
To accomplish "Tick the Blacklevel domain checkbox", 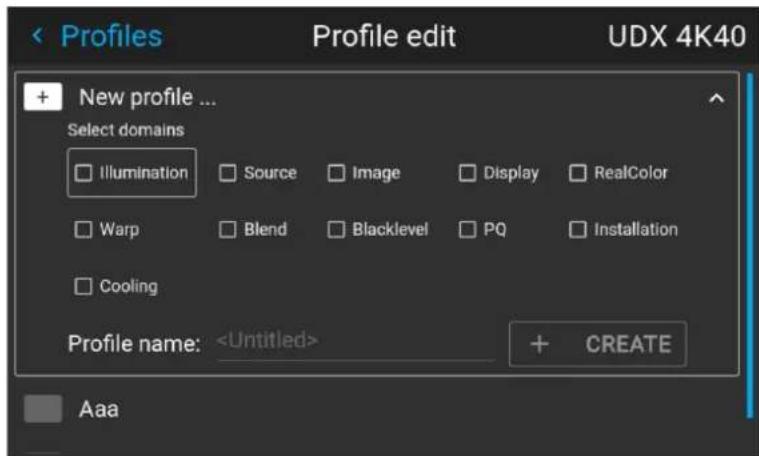I will (336, 229).
